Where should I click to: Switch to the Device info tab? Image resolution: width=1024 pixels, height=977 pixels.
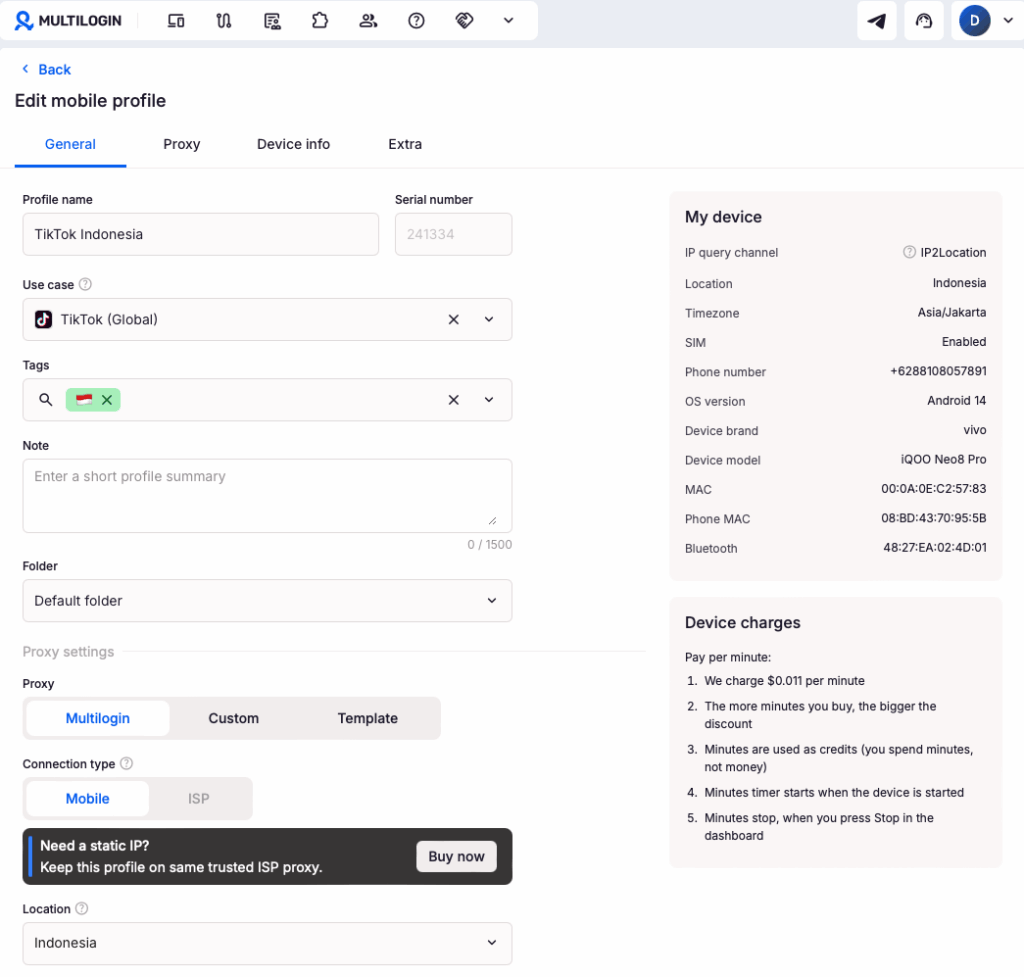click(293, 144)
